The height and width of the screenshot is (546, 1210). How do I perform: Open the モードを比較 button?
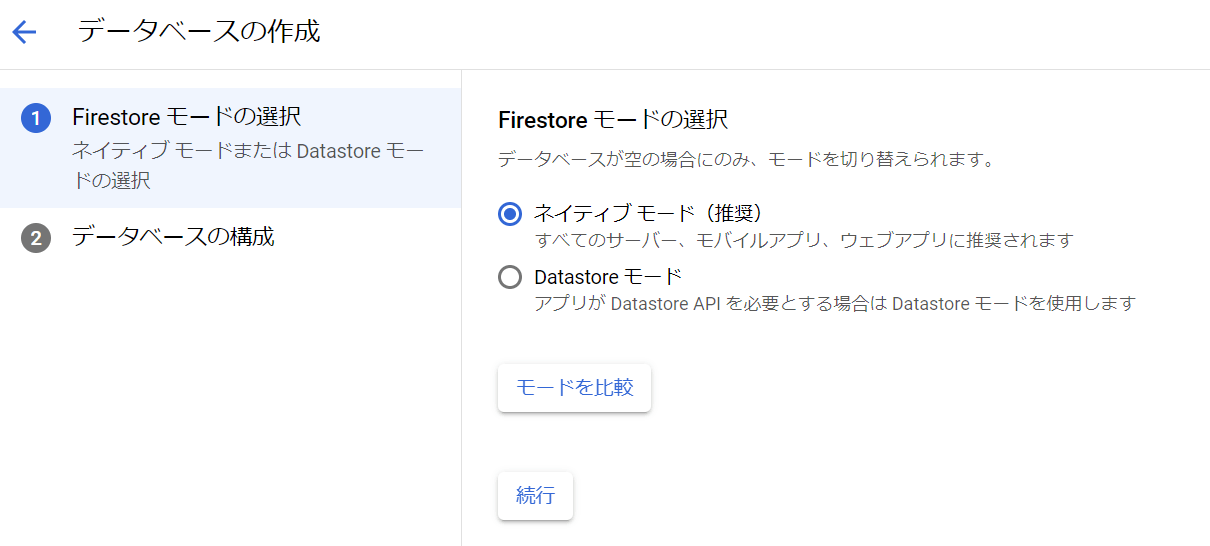pos(574,387)
